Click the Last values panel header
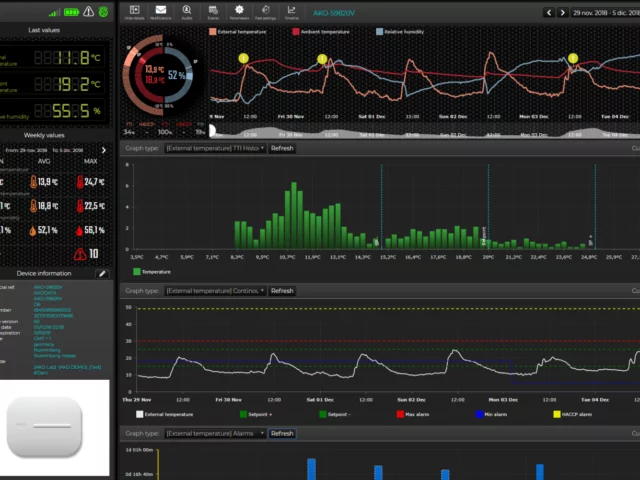640x480 pixels. (44, 30)
